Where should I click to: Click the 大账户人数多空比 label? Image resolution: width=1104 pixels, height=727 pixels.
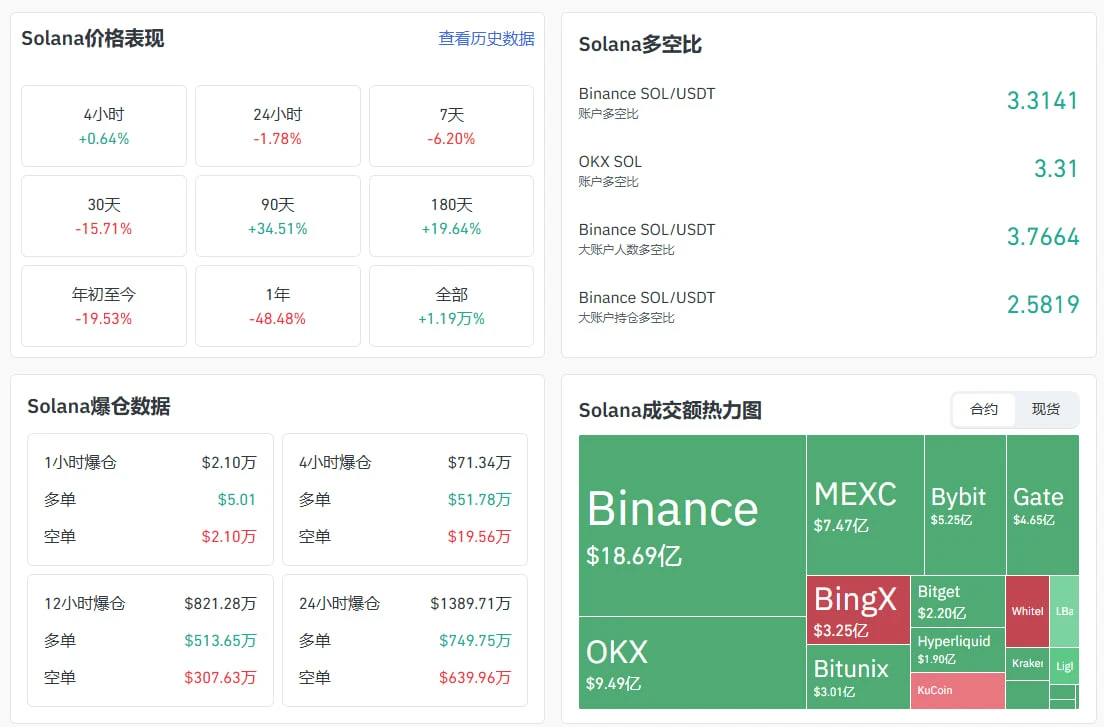coord(626,250)
